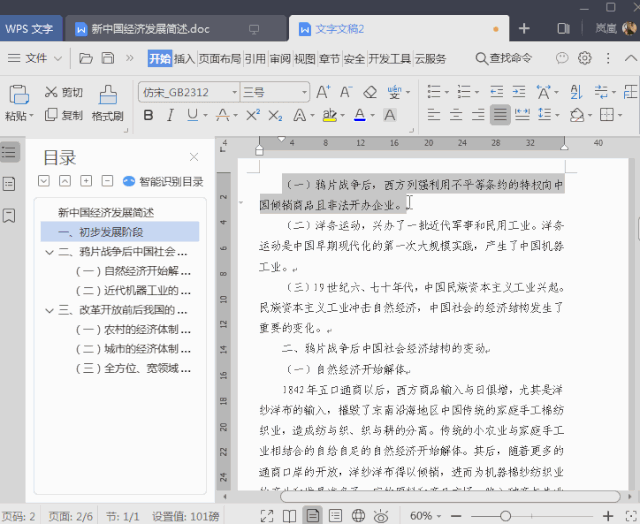This screenshot has height=524, width=640.
Task: Switch to the 审阅 ribbon tab
Action: click(280, 59)
